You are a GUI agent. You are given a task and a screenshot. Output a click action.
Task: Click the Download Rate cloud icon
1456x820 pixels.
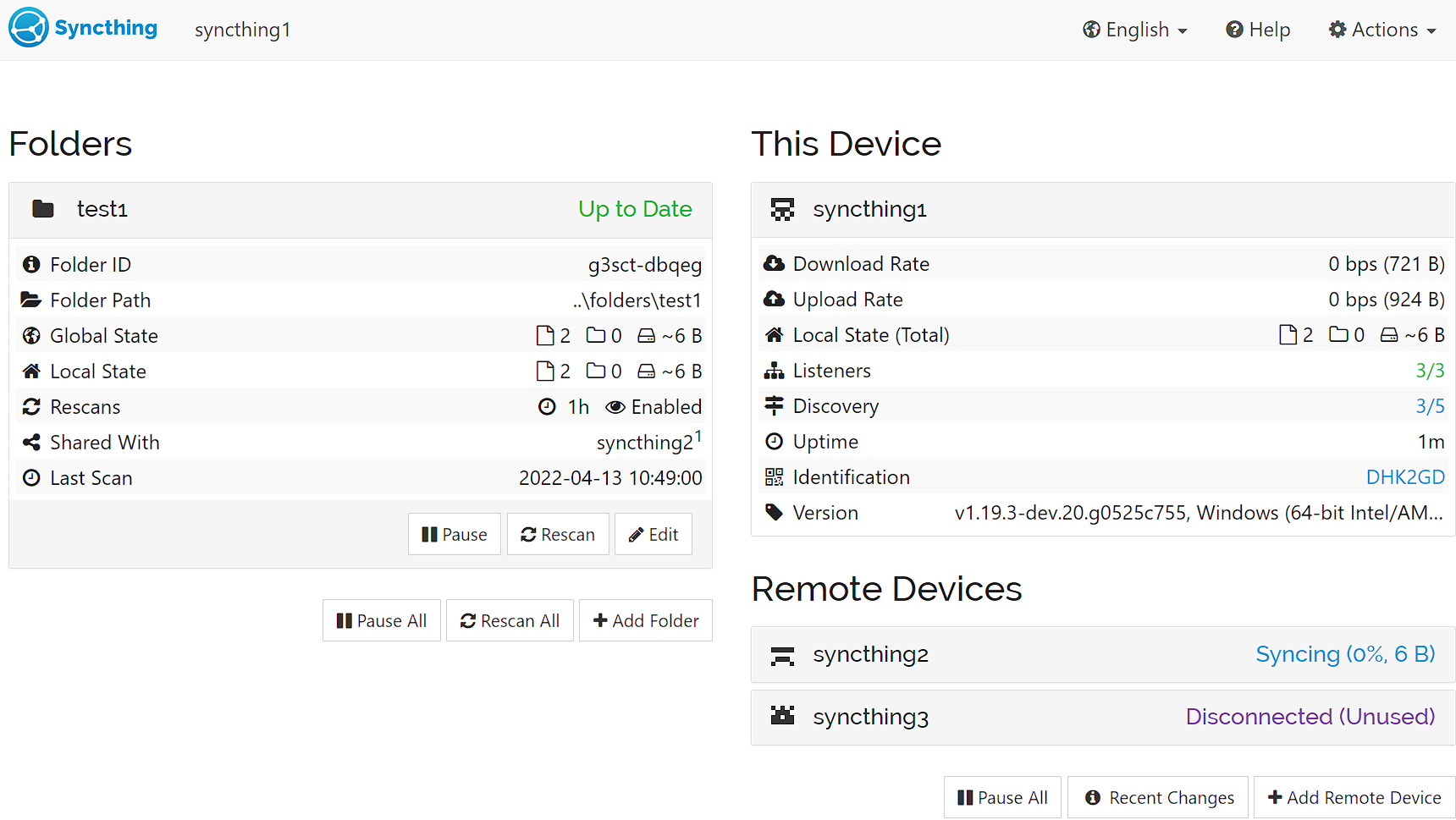pos(775,263)
